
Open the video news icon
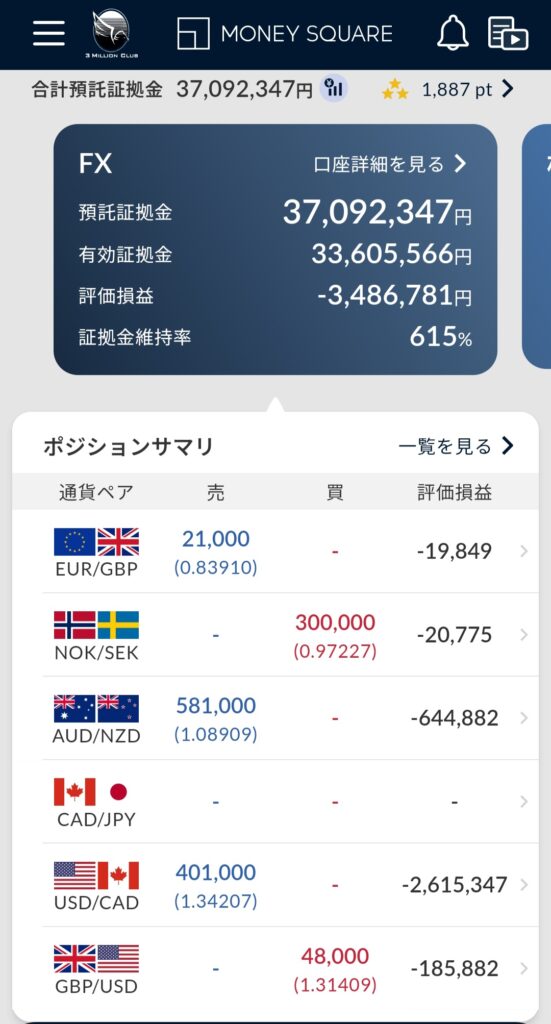(x=508, y=33)
